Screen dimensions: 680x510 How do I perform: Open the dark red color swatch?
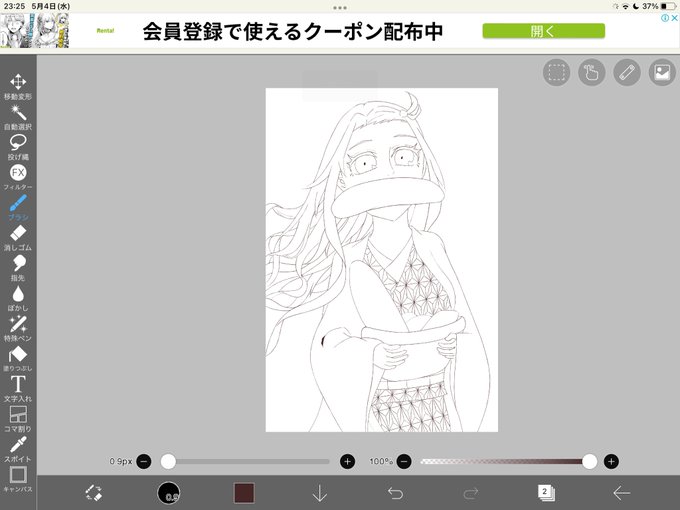click(x=244, y=493)
